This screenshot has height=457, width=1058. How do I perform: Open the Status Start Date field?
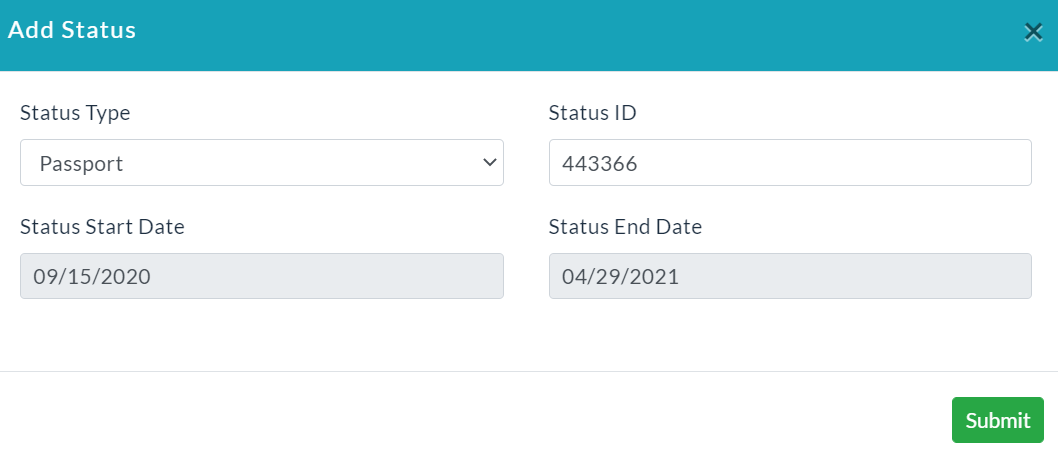[x=262, y=276]
